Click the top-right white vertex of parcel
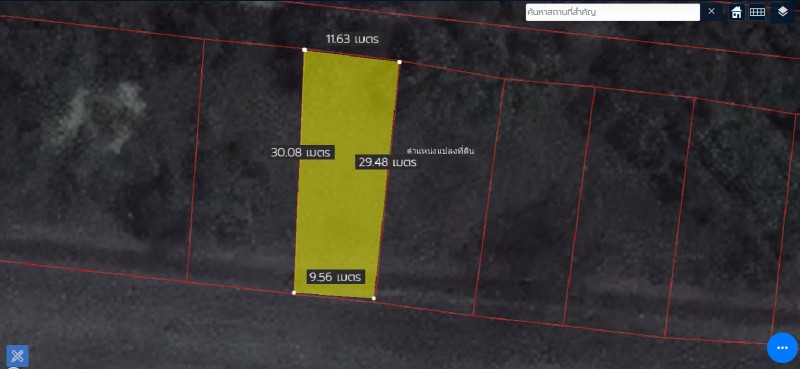800x369 pixels. point(399,62)
